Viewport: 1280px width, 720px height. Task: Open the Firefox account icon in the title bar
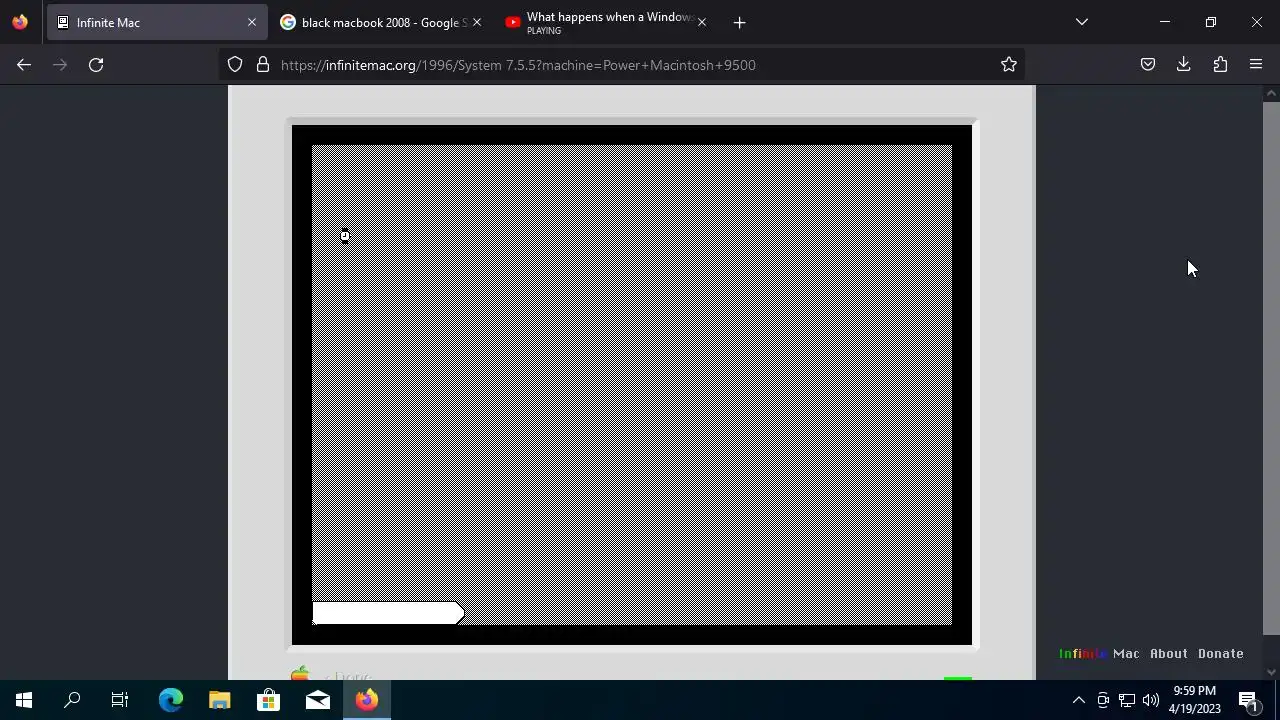20,22
